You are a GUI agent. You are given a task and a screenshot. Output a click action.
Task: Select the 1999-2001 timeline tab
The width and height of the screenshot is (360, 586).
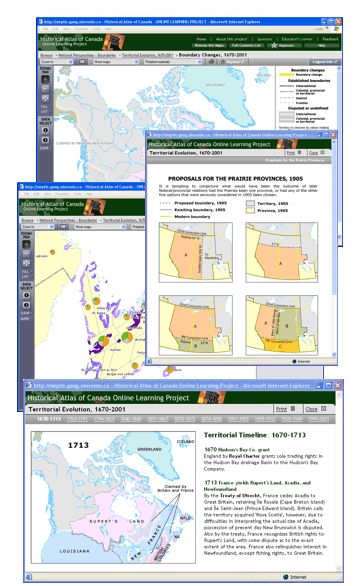tap(319, 419)
